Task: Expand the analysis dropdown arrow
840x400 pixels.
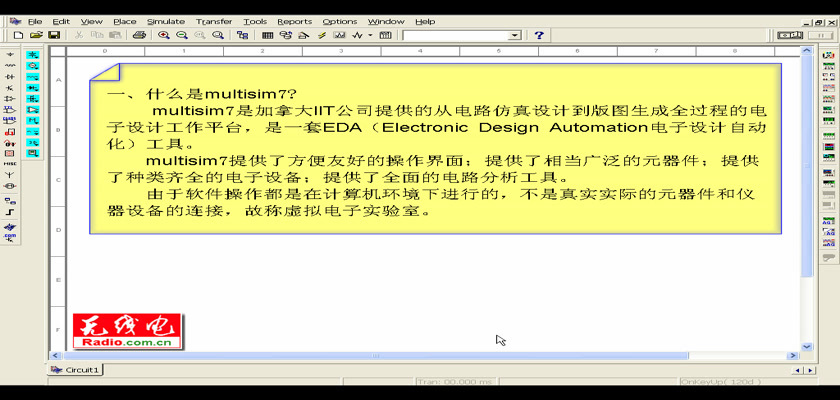Action: 370,35
